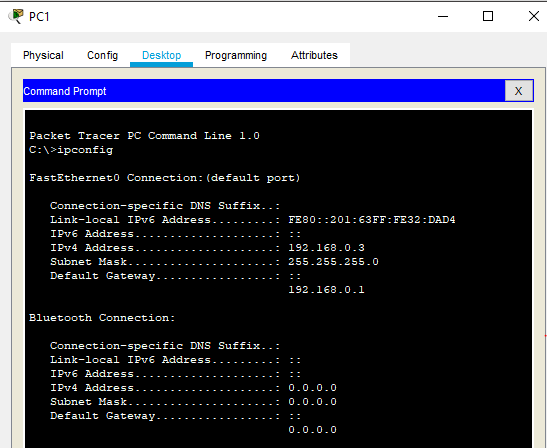
Task: Switch to the Attributes tab
Action: 314,55
